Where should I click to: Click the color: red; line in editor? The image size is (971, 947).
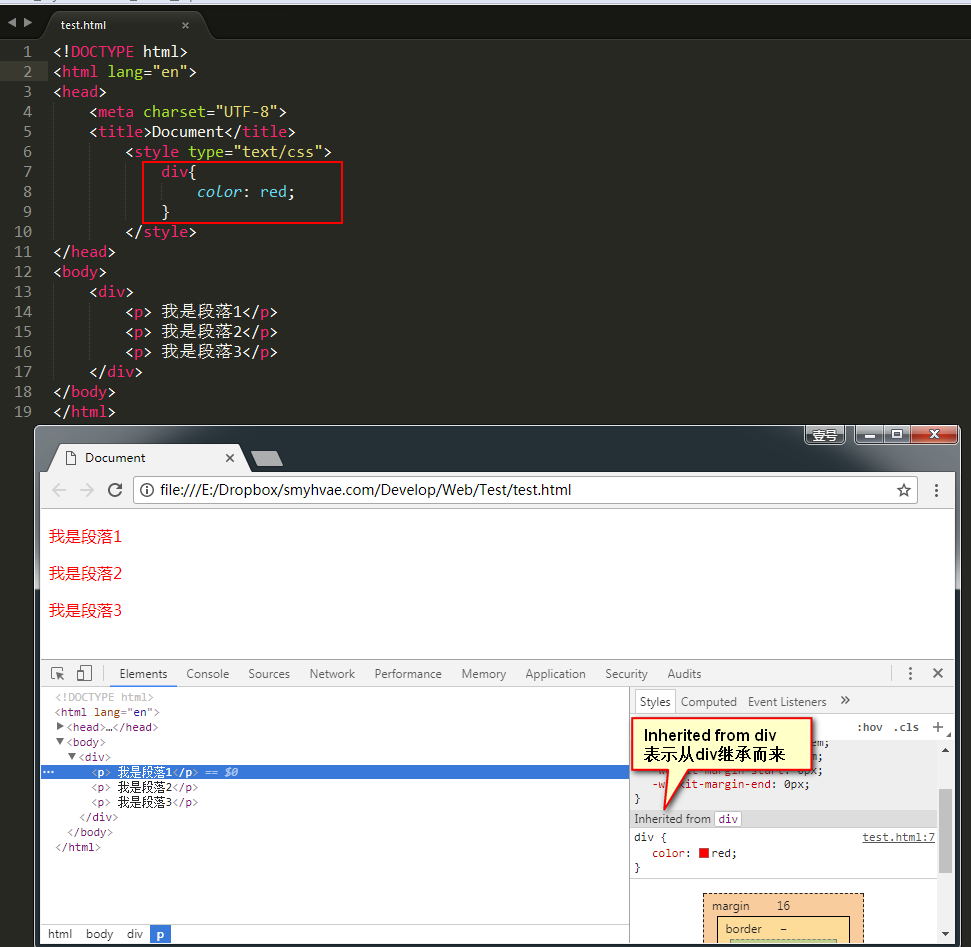pyautogui.click(x=246, y=192)
